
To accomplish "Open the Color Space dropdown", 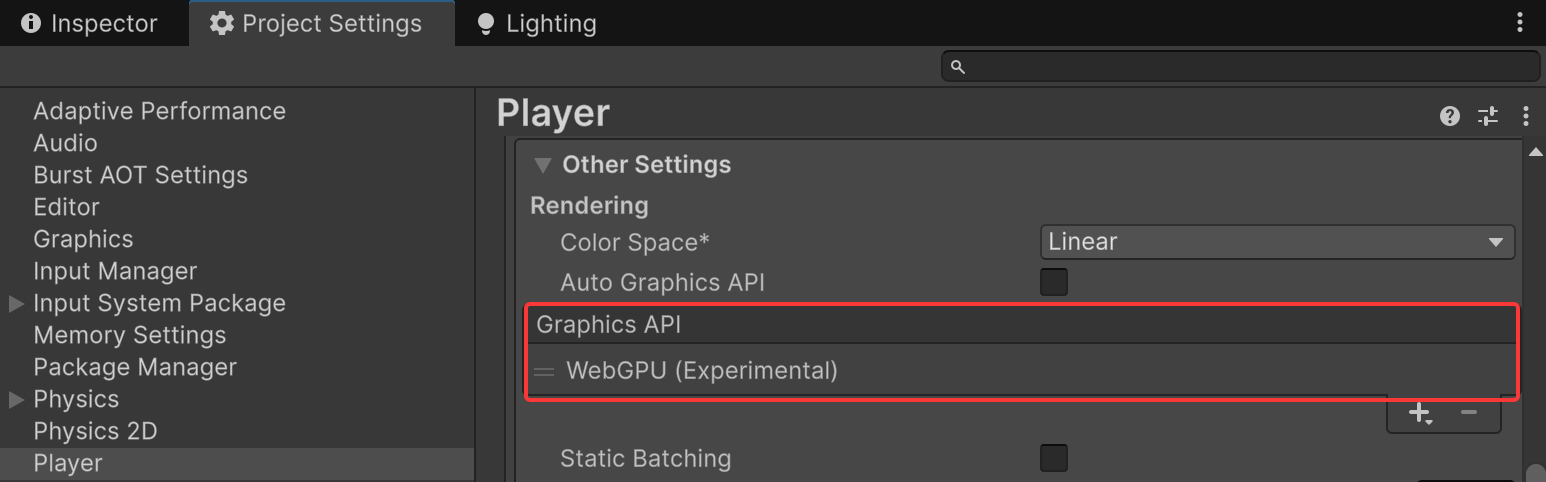I will (x=1277, y=242).
